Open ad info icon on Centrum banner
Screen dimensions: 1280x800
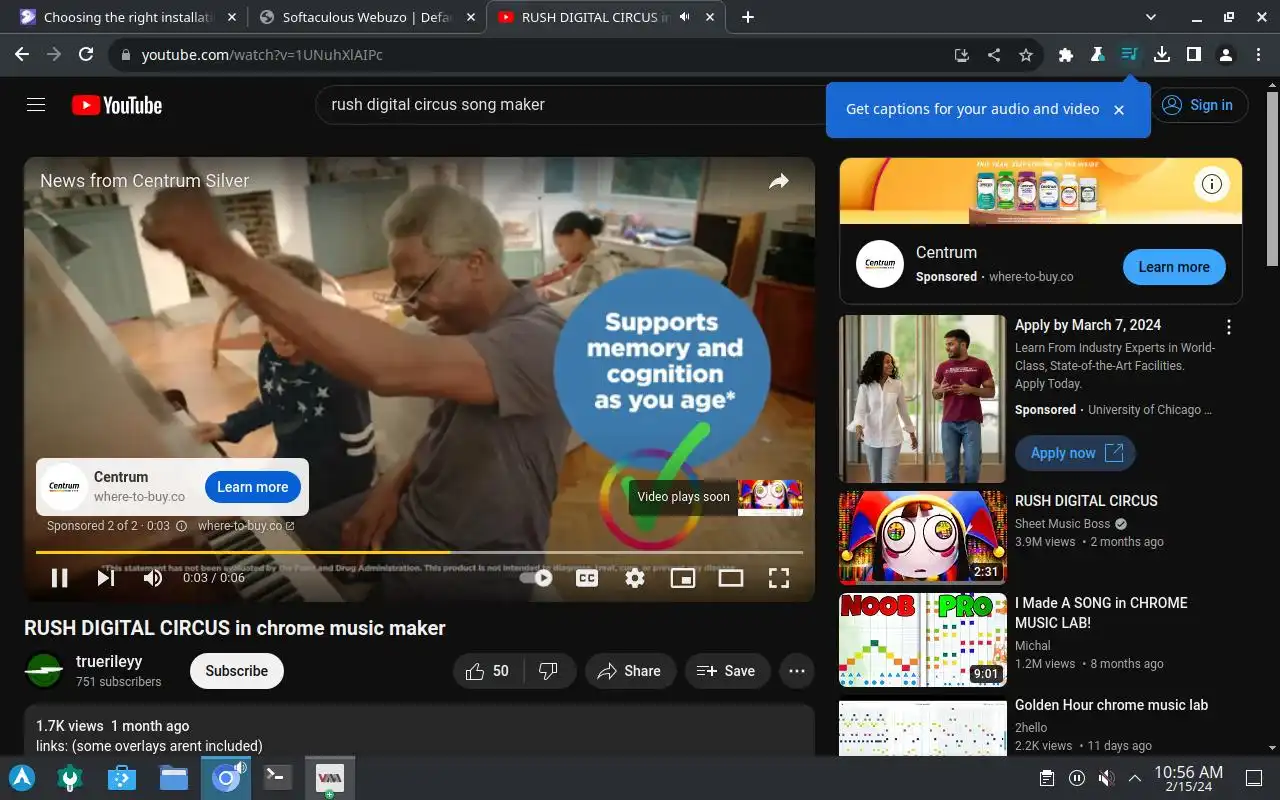(1212, 184)
